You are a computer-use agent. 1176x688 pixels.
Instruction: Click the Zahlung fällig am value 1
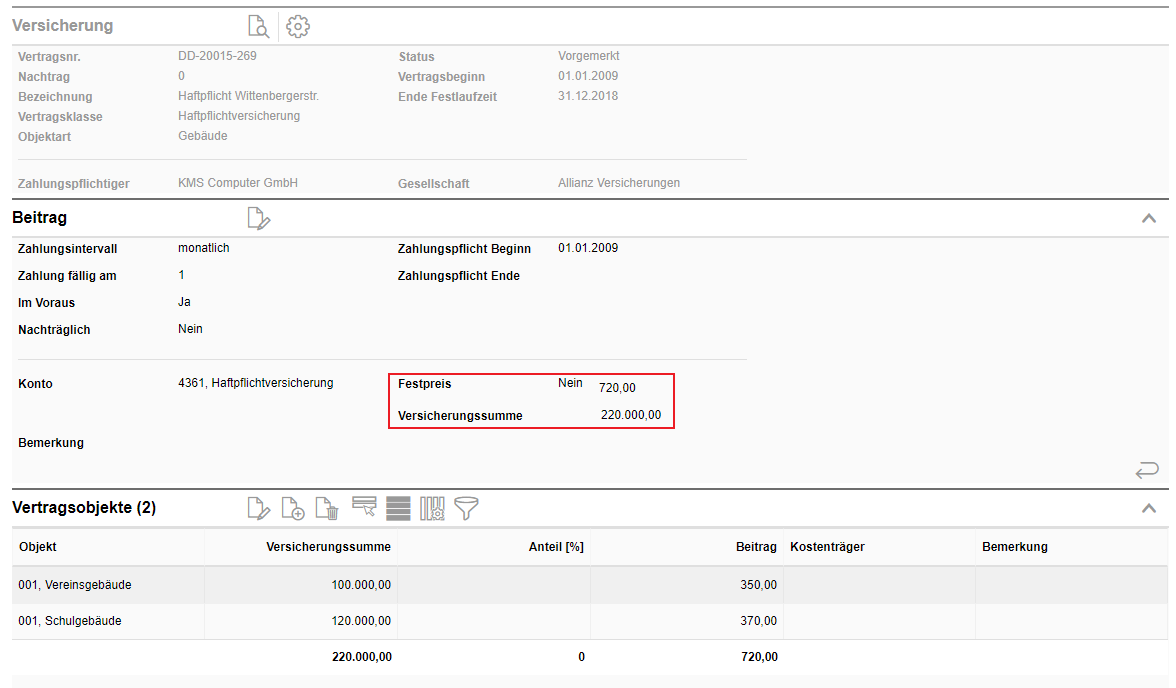pos(181,275)
